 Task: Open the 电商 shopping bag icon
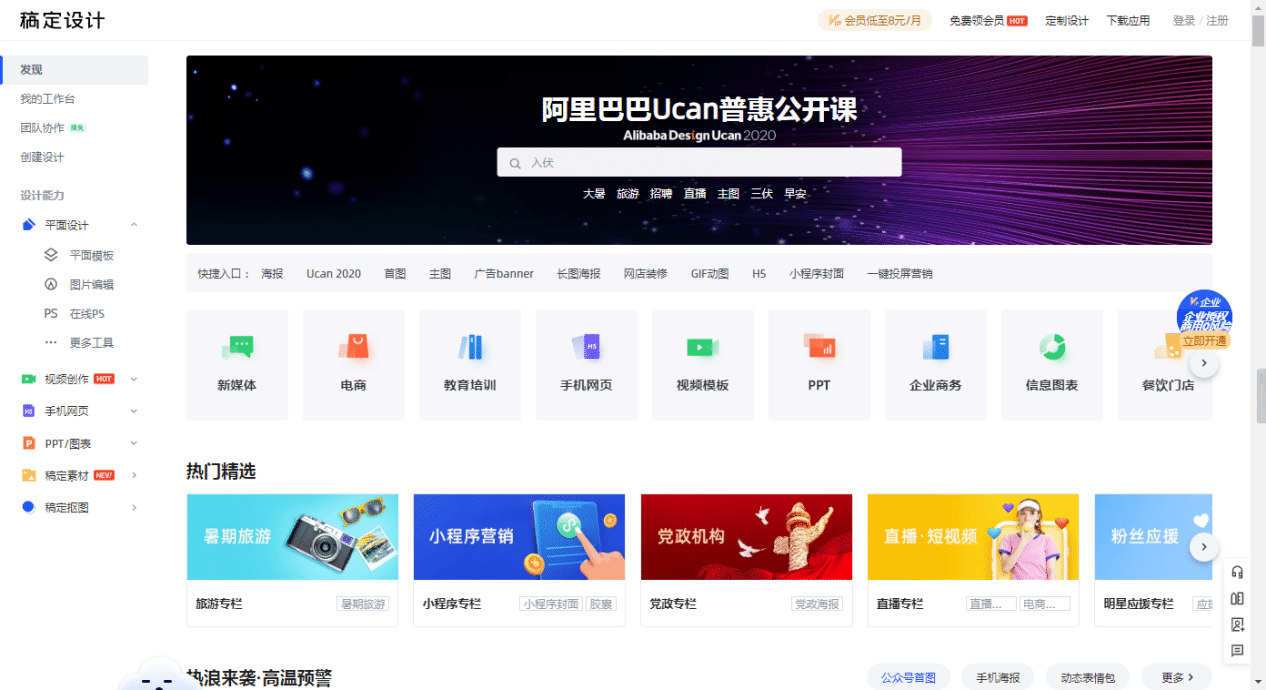pyautogui.click(x=353, y=347)
